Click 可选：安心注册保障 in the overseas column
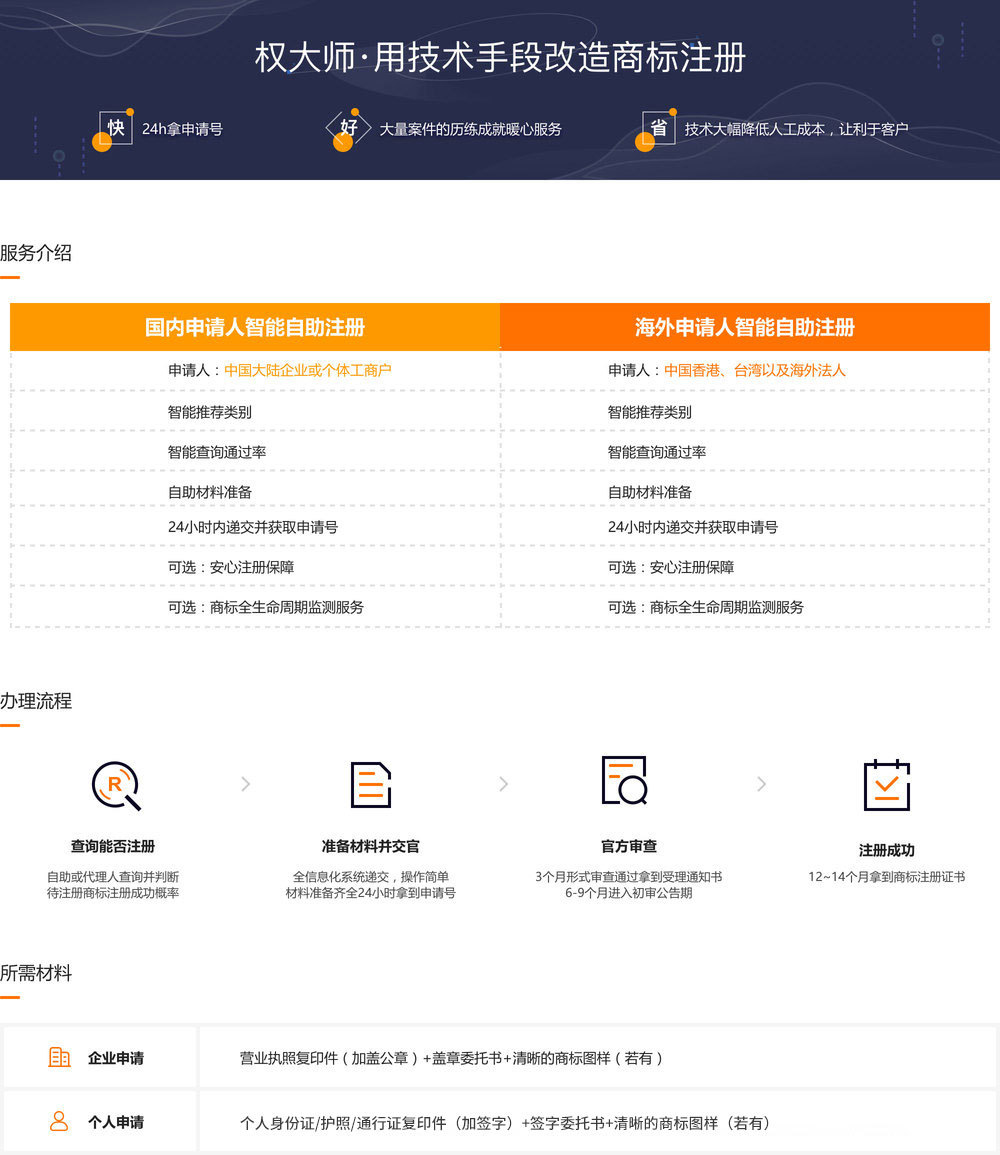1000x1155 pixels. (x=671, y=567)
